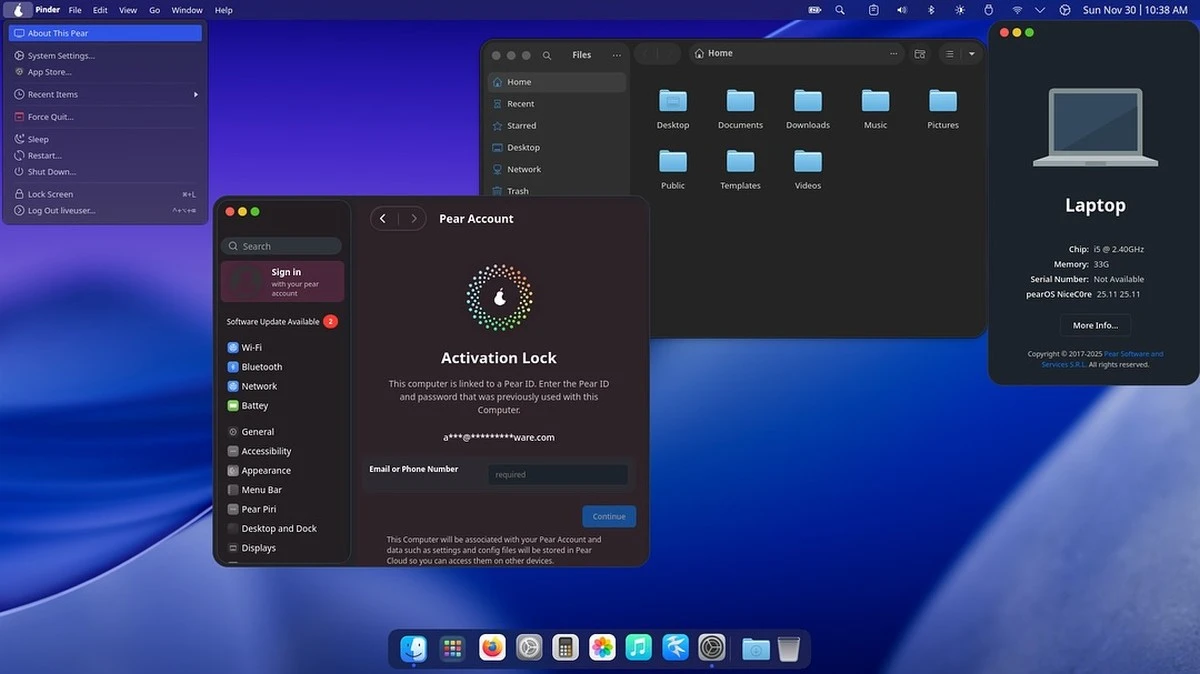This screenshot has width=1200, height=674.
Task: Open Bluetooth settings
Action: 259,366
